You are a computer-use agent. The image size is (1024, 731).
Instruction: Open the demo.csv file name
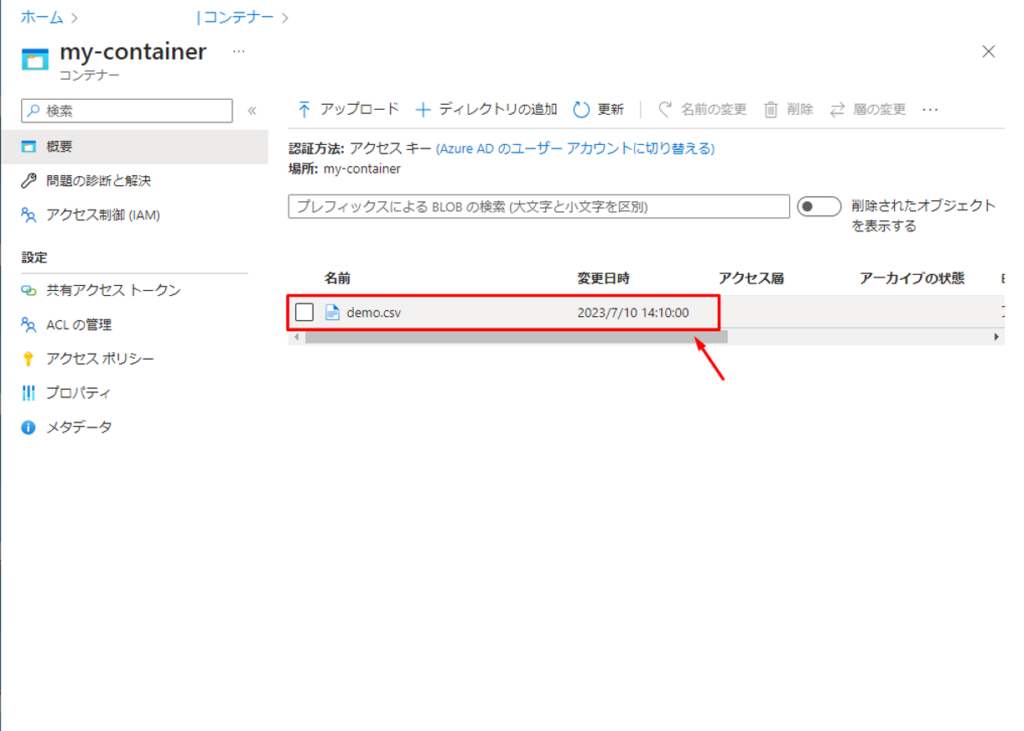coord(374,313)
